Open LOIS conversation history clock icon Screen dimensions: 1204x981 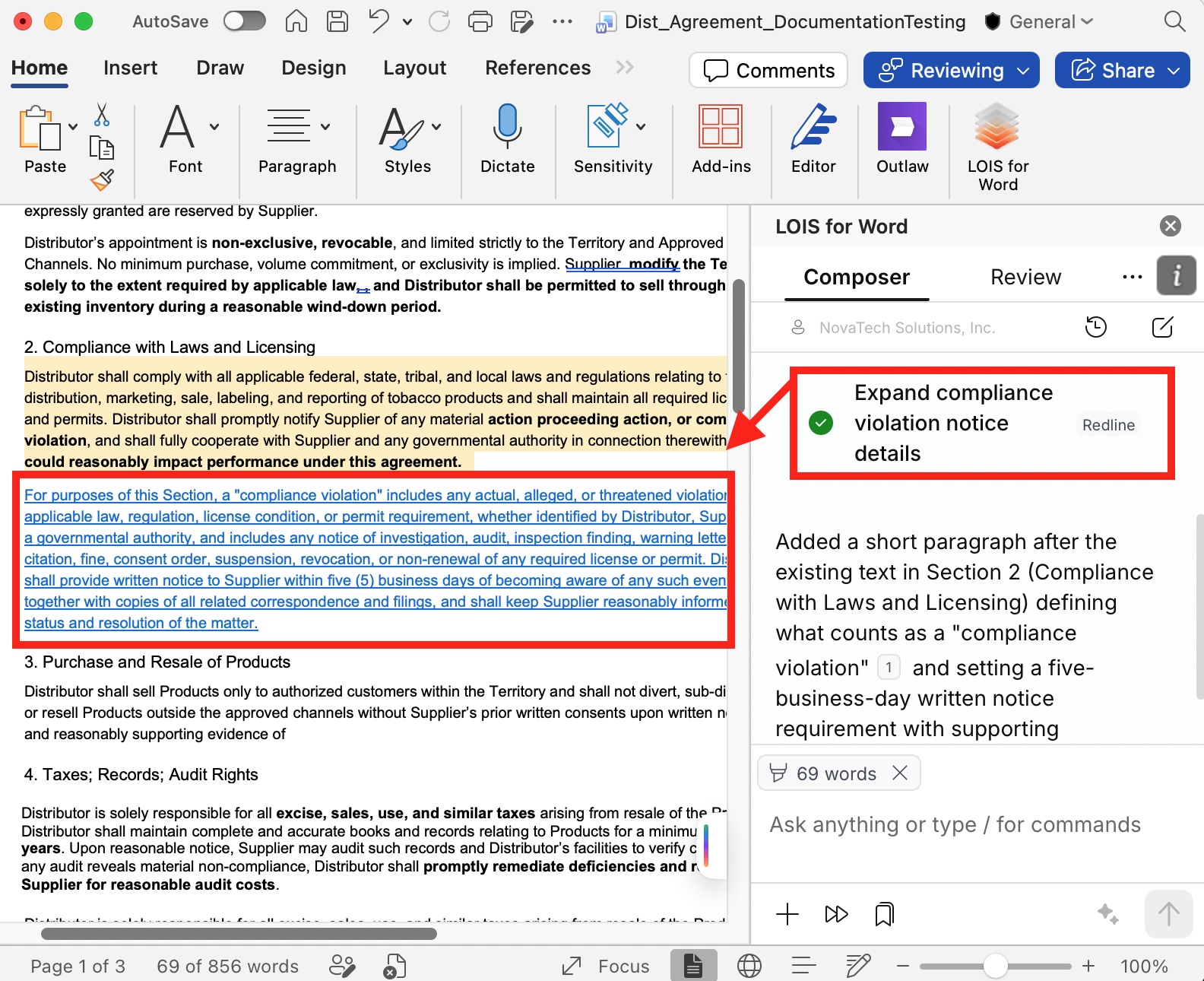tap(1095, 327)
